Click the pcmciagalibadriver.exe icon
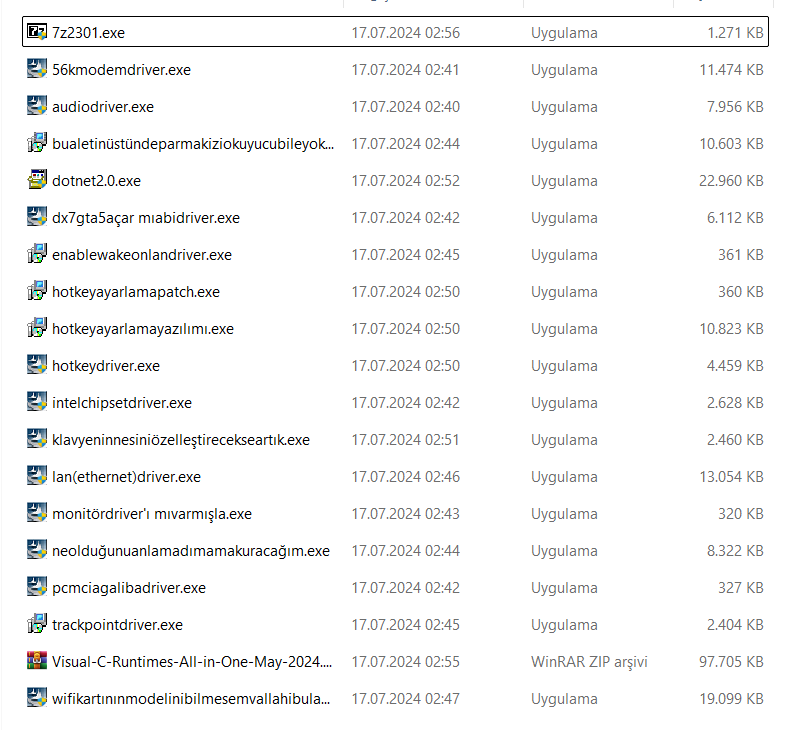The image size is (801, 730). 37,587
